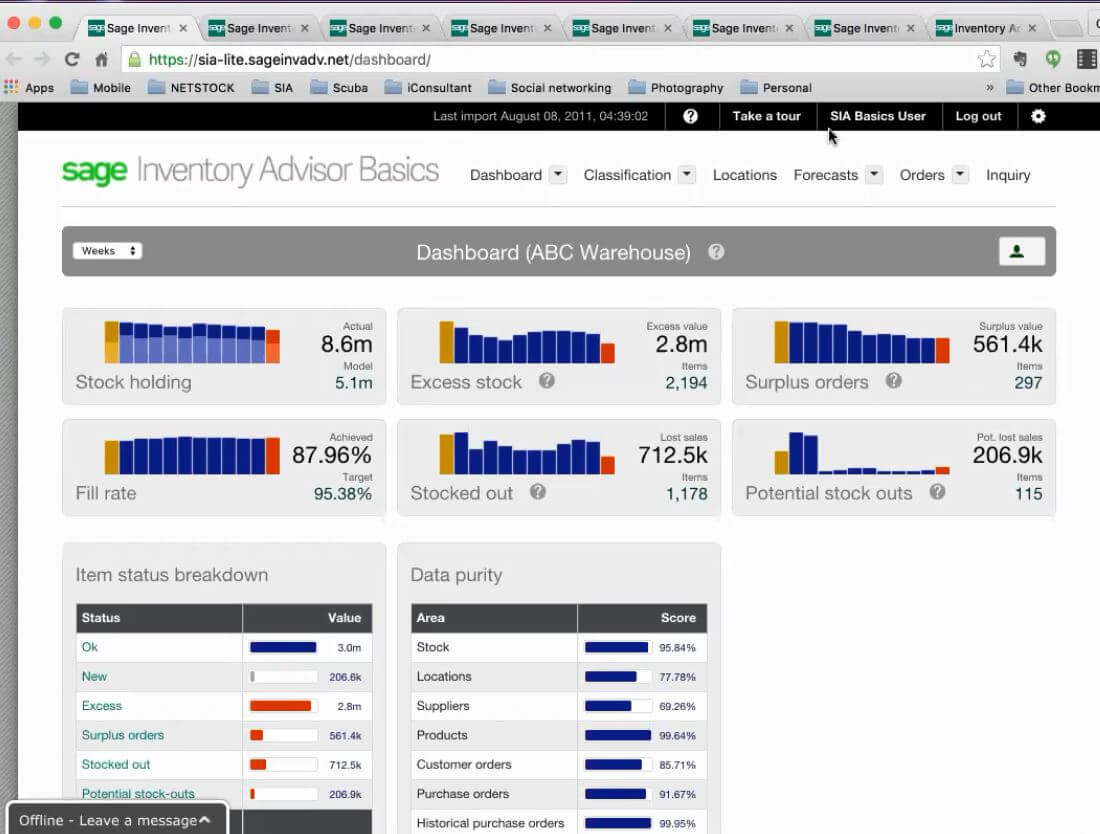The image size is (1100, 834).
Task: Open help for the Stocked out tile
Action: 538,492
